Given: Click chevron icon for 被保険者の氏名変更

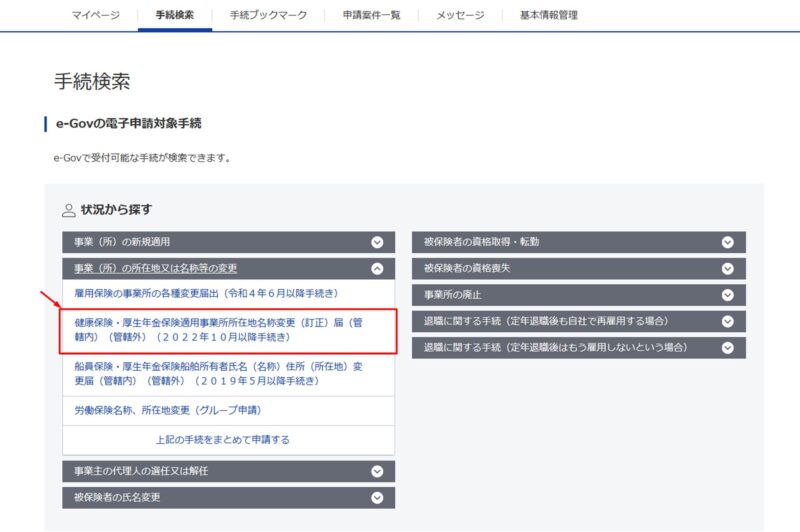Looking at the screenshot, I should click(x=377, y=497).
